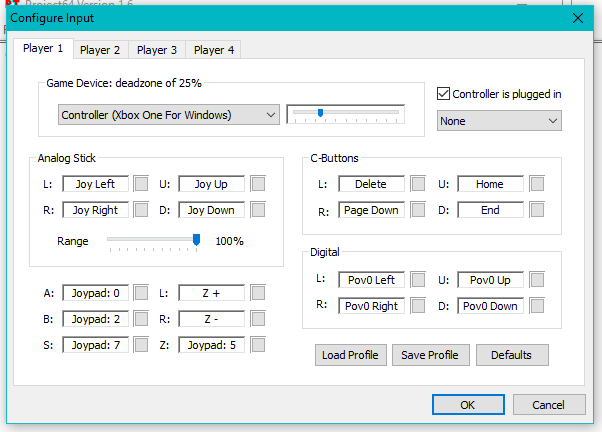Click the Start button mapping field Joypad: 7
The width and height of the screenshot is (602, 432).
coord(96,345)
